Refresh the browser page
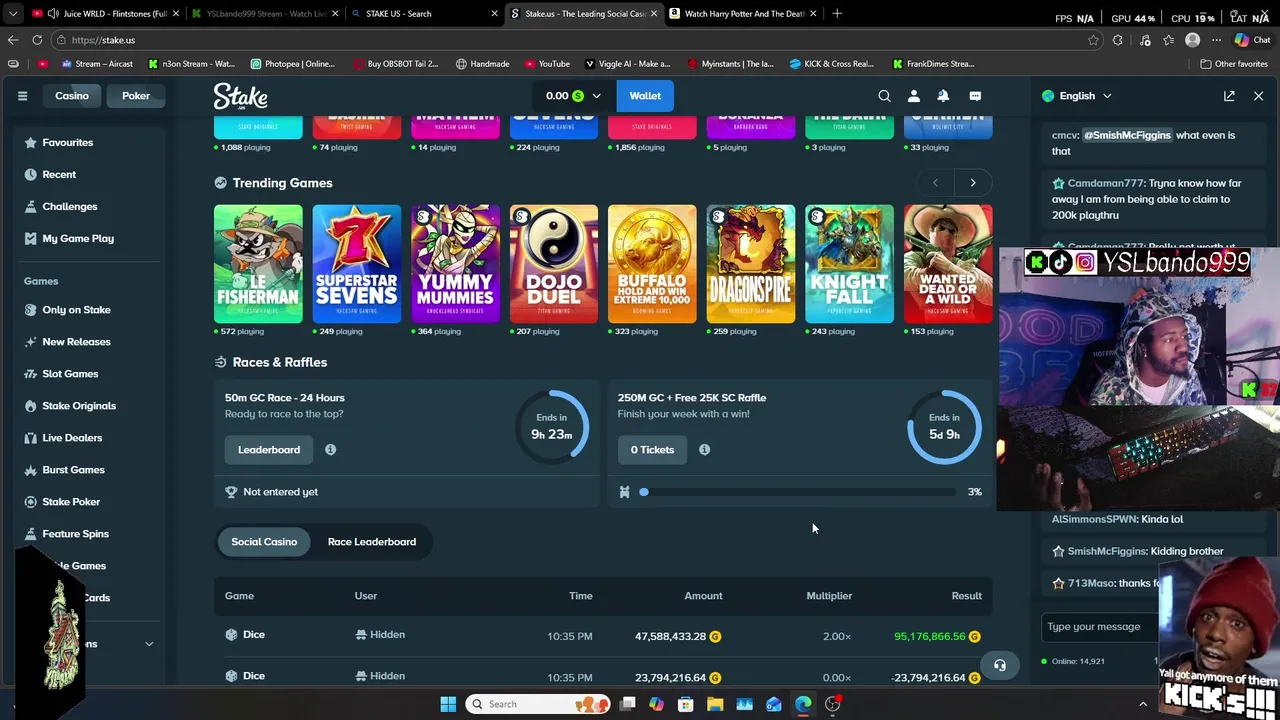 [x=37, y=40]
